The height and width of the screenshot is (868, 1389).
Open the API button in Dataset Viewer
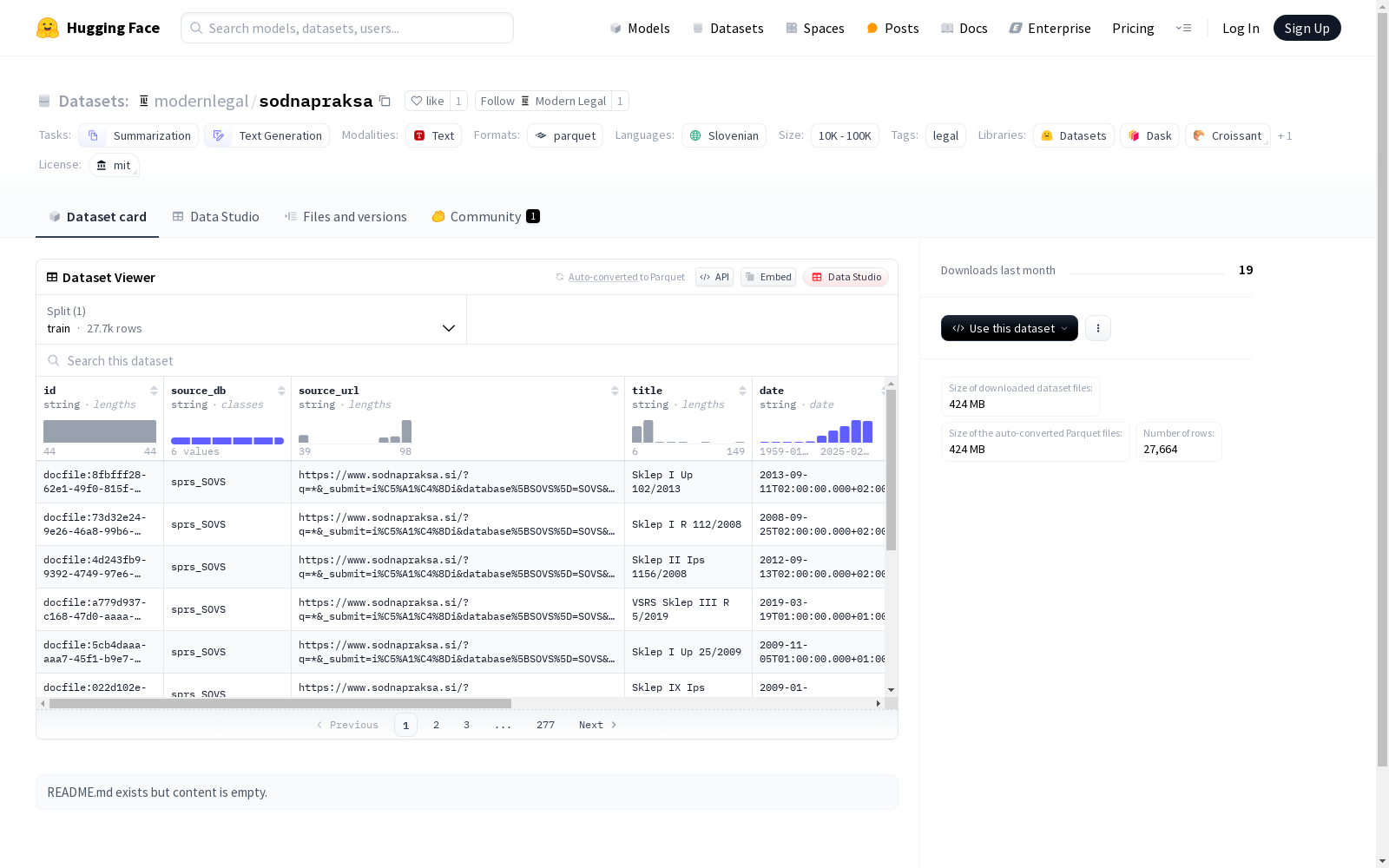click(x=714, y=277)
